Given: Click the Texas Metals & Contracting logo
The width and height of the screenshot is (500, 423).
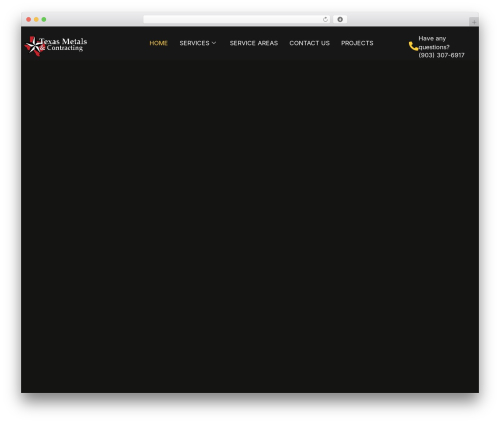Looking at the screenshot, I should (56, 46).
